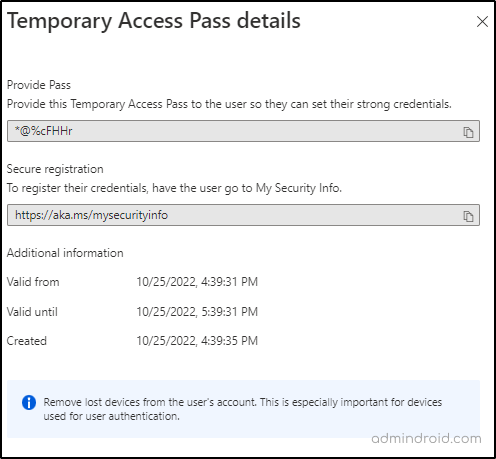Click the blue information icon
Viewport: 496px width, 459px height.
29,402
